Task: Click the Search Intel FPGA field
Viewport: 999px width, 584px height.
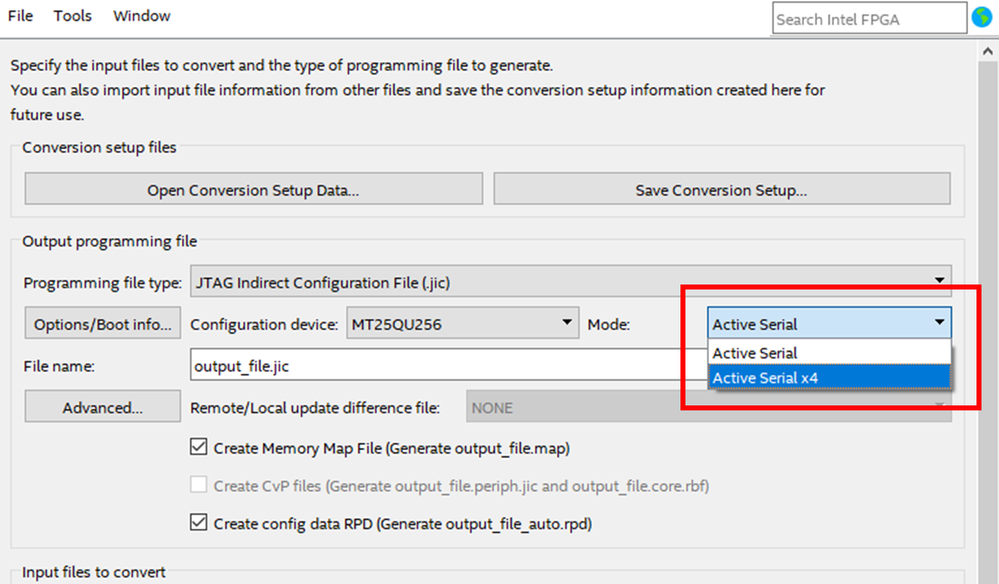Action: (x=868, y=18)
